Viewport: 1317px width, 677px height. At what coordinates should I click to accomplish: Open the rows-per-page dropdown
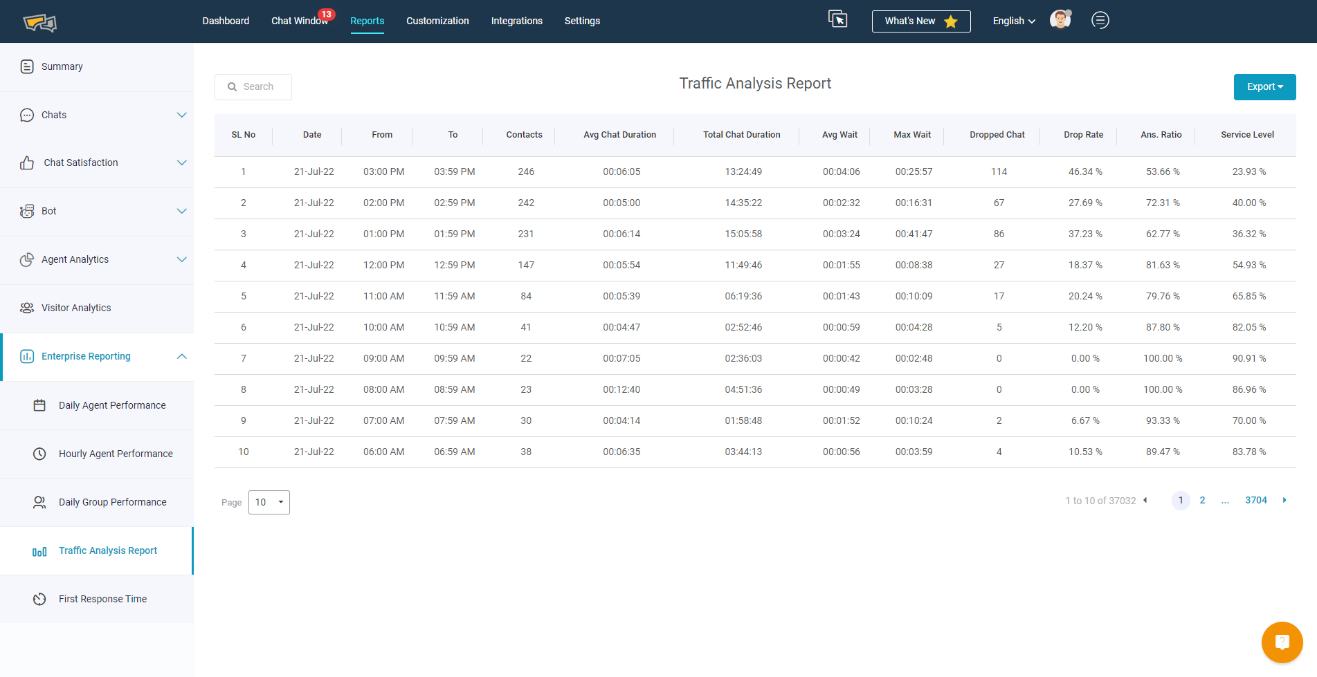pyautogui.click(x=269, y=502)
